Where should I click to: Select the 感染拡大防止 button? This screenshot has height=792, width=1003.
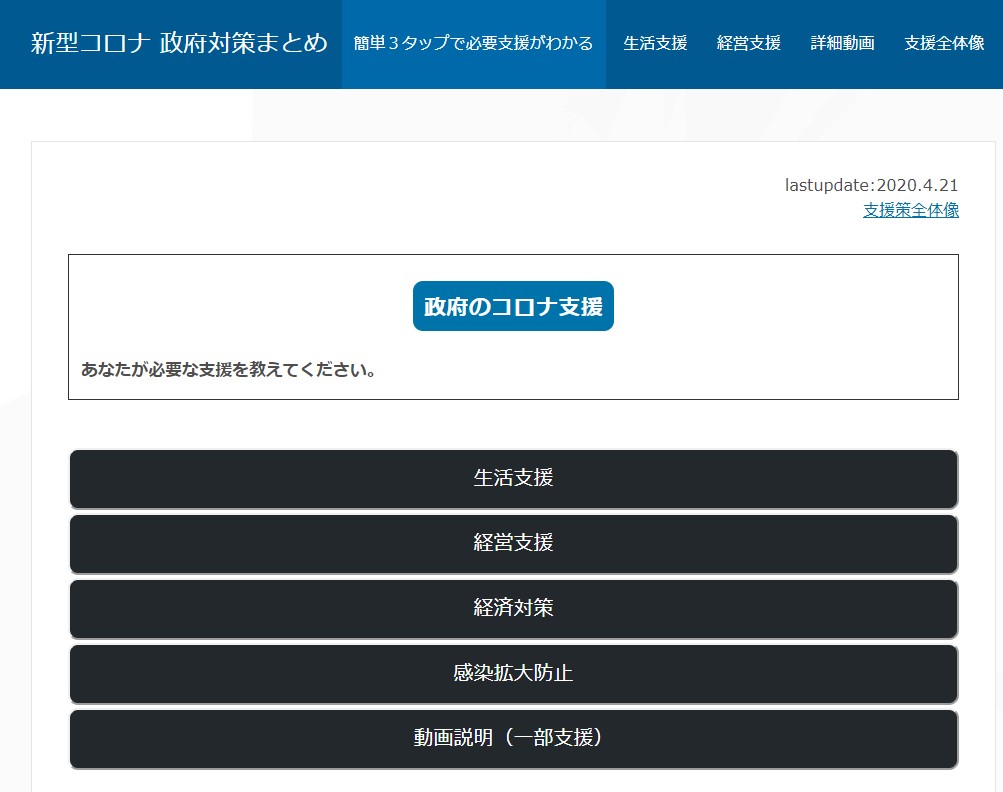point(513,674)
